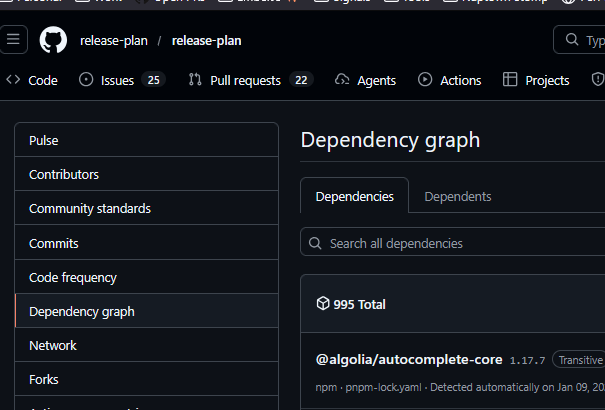Open the release-plan owner link

click(x=114, y=40)
